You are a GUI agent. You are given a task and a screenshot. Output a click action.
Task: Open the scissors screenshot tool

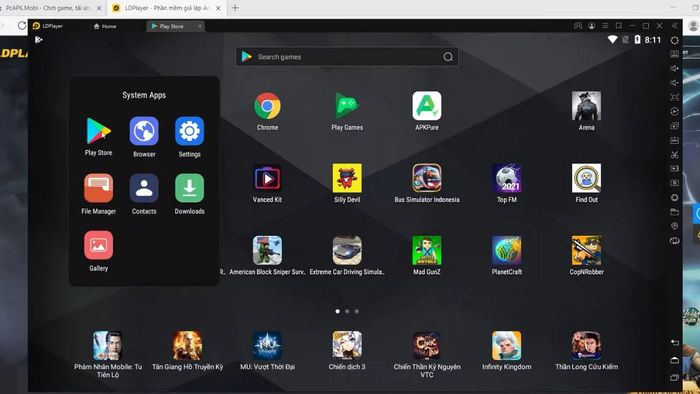(x=675, y=154)
